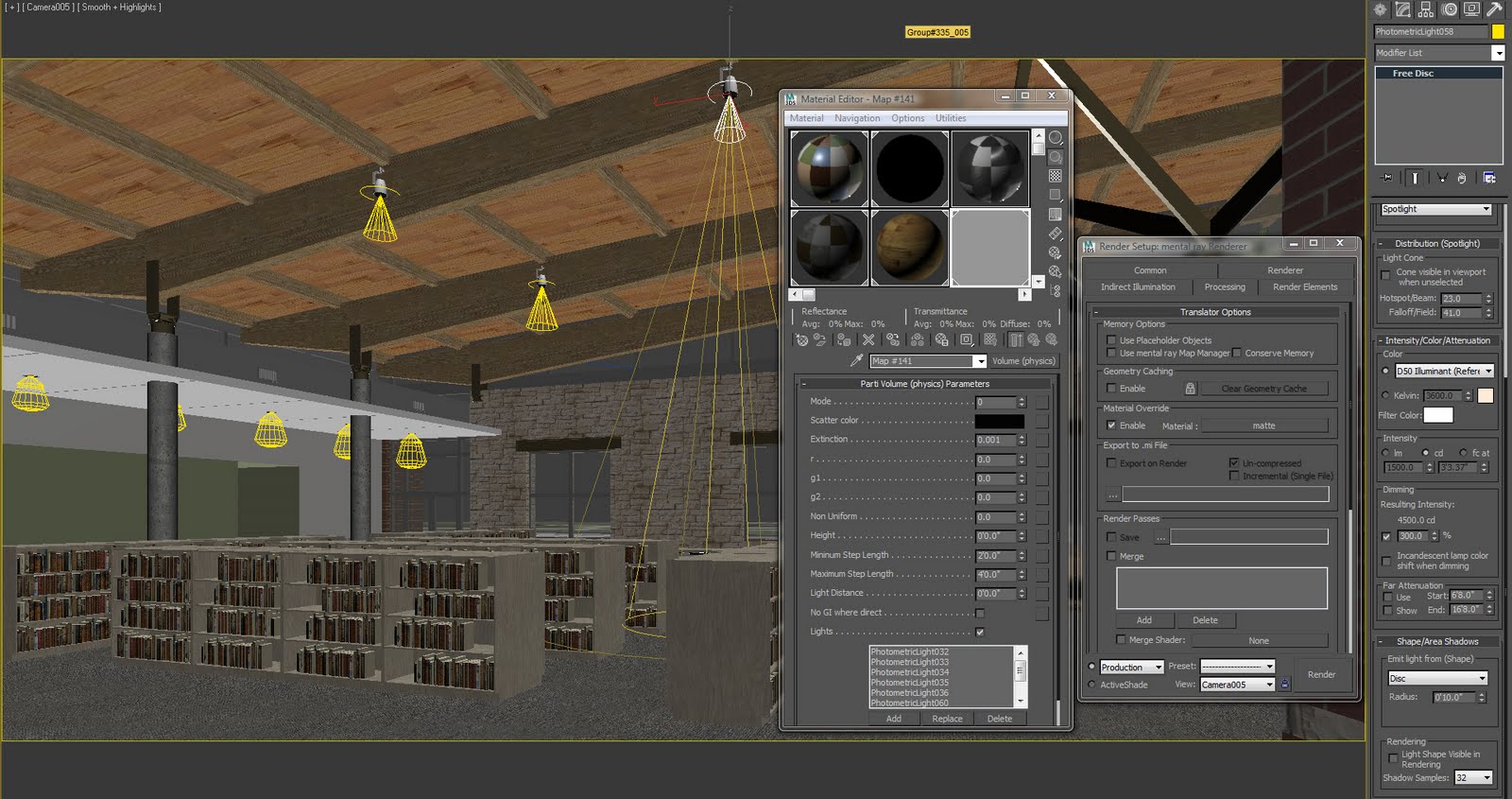Click Go Forward to Sibling icon
Viewport: 1512px width, 799px height.
coord(1051,340)
